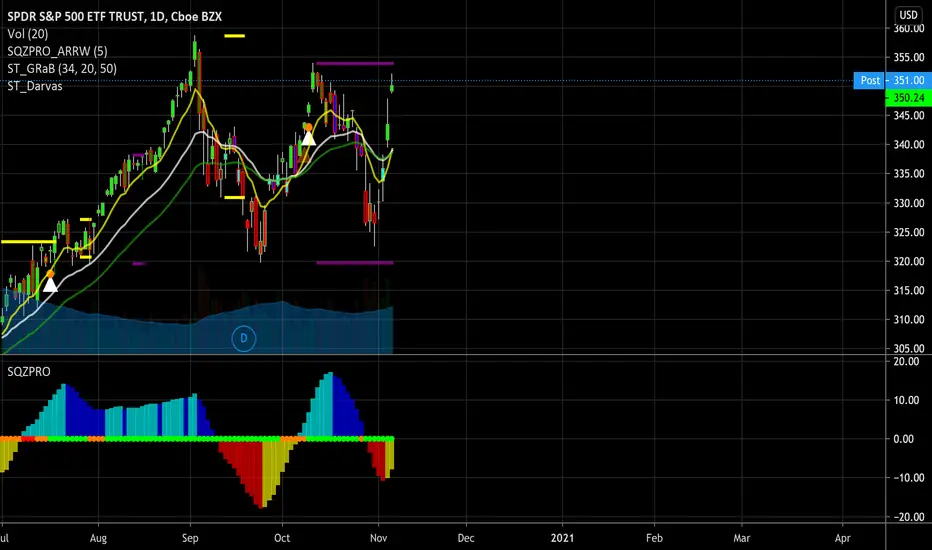
Task: Click the 305.00 price scale label
Action: click(x=909, y=348)
